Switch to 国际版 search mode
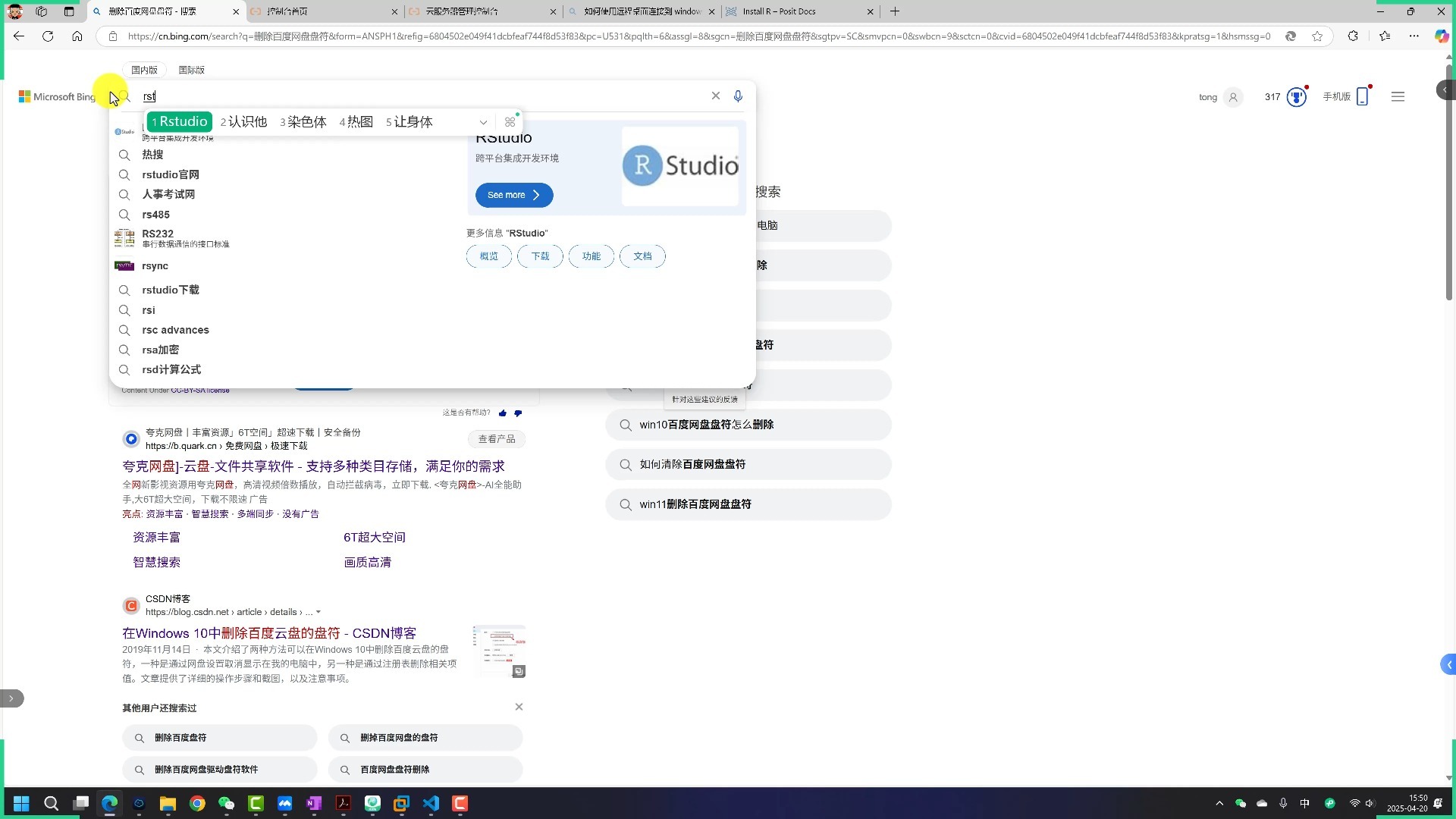 coord(191,70)
